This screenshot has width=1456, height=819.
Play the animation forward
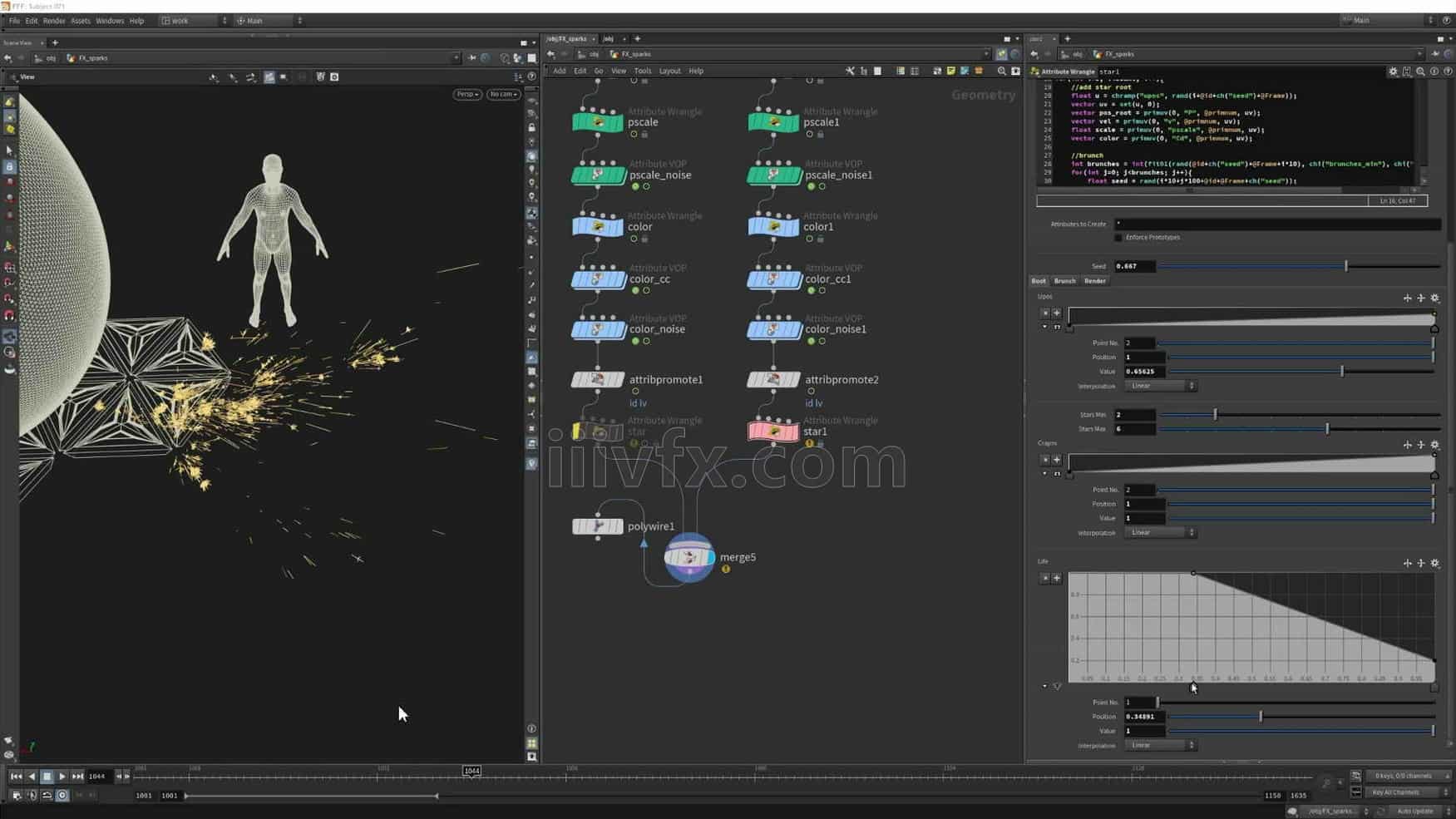coord(62,777)
